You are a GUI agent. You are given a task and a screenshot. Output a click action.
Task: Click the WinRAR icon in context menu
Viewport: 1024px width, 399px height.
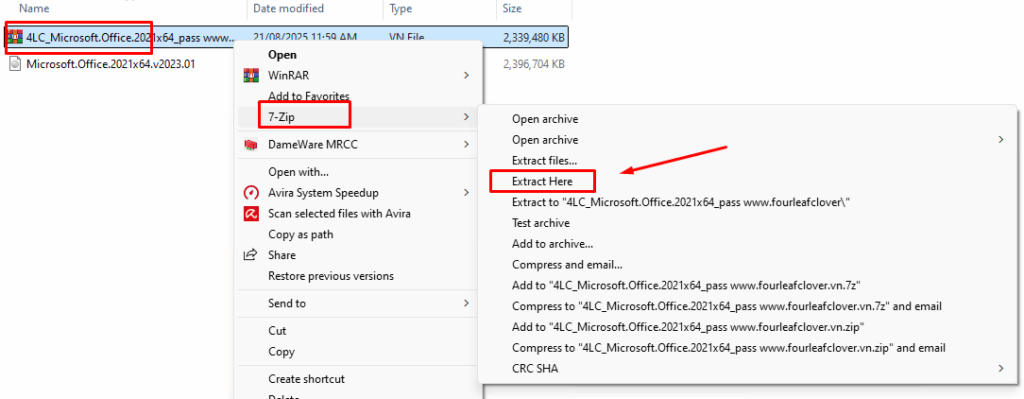tap(251, 75)
